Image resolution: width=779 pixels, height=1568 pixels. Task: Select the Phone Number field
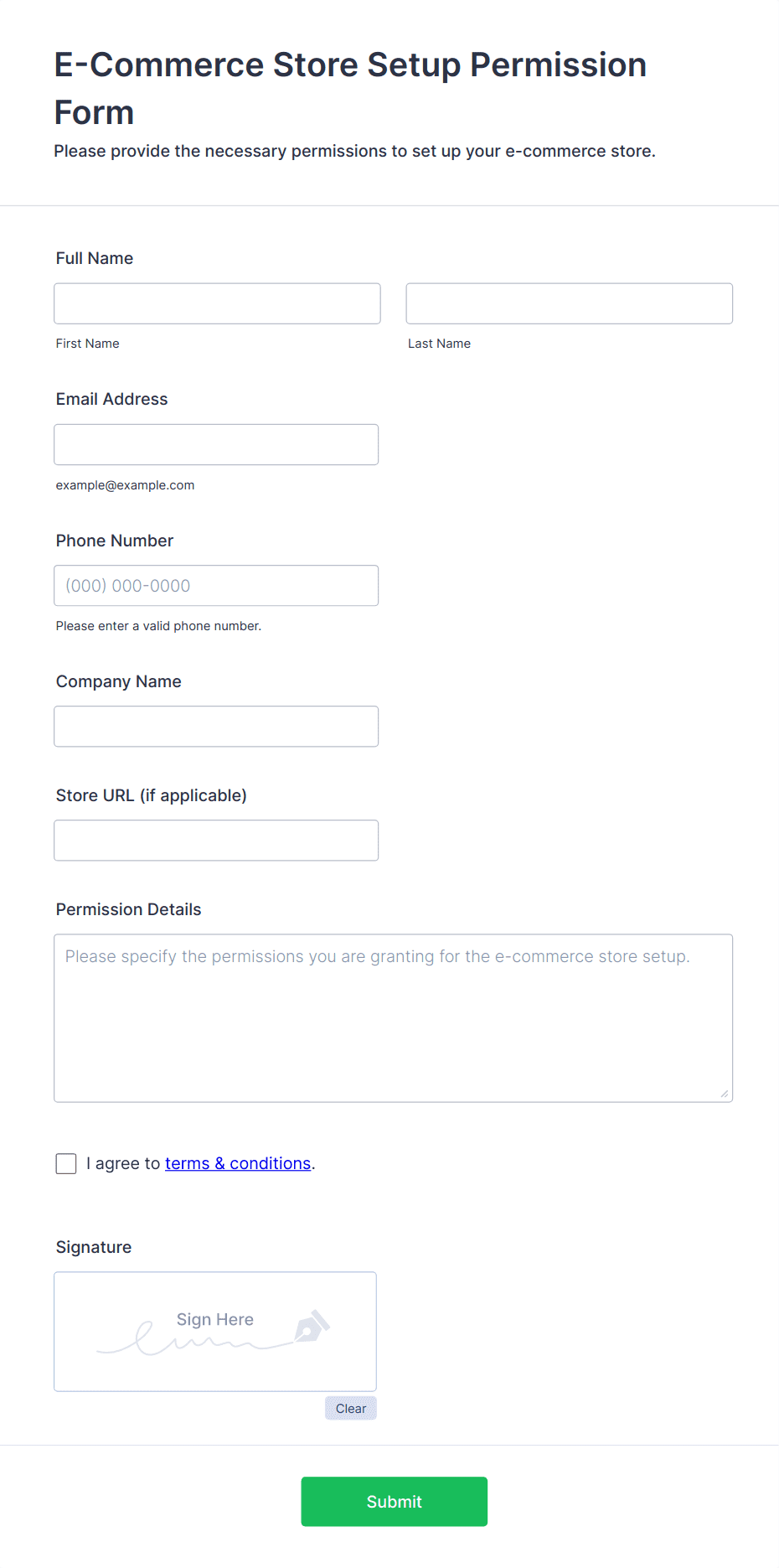coord(216,586)
